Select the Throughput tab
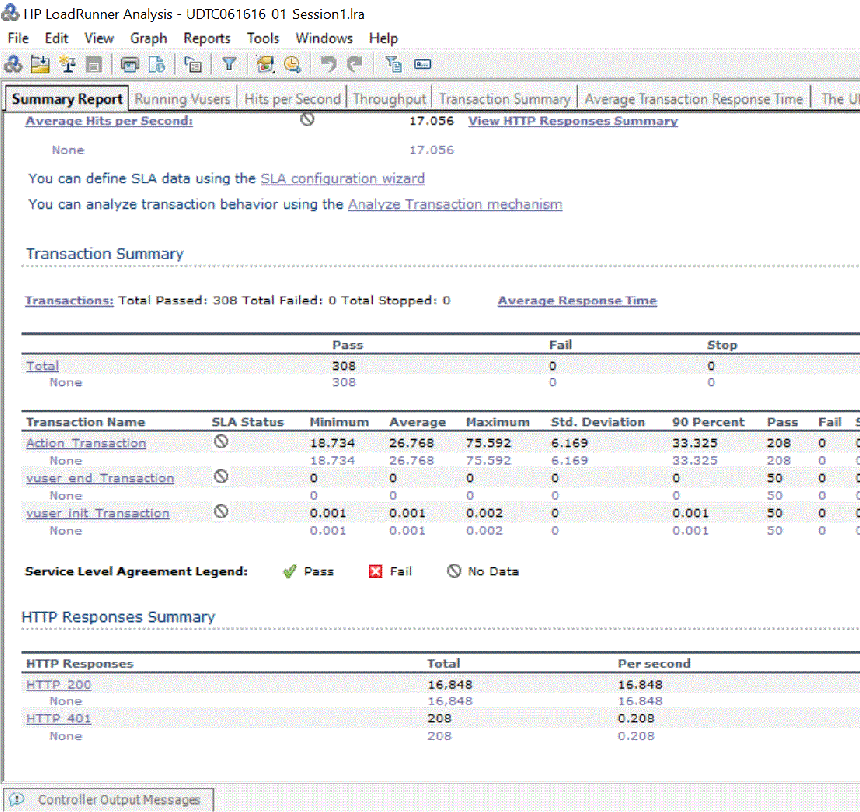Image resolution: width=860 pixels, height=812 pixels. coord(389,99)
